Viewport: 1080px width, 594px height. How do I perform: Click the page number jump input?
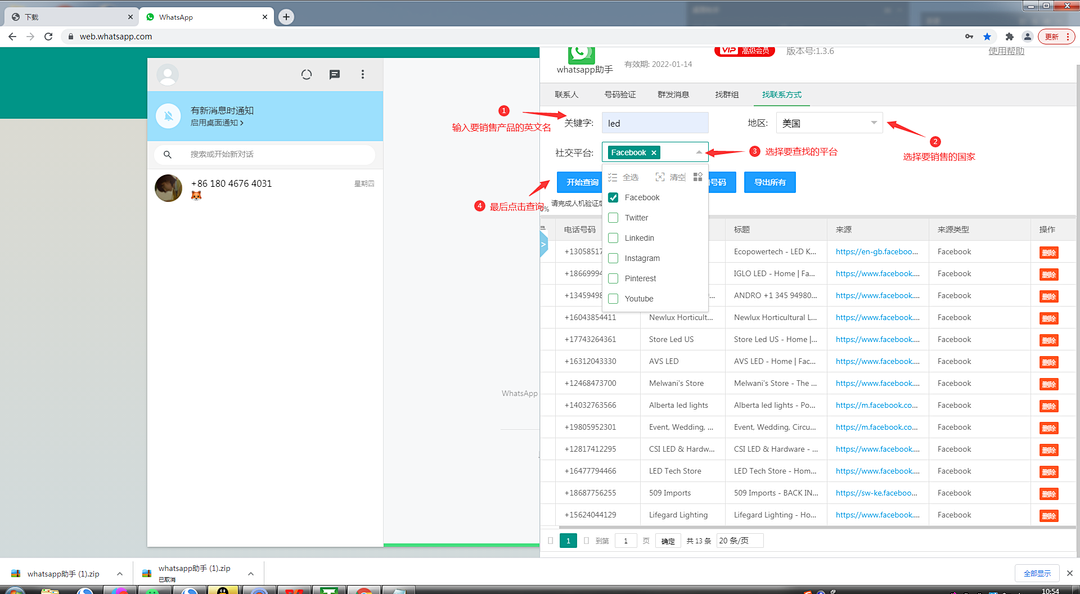click(x=625, y=541)
